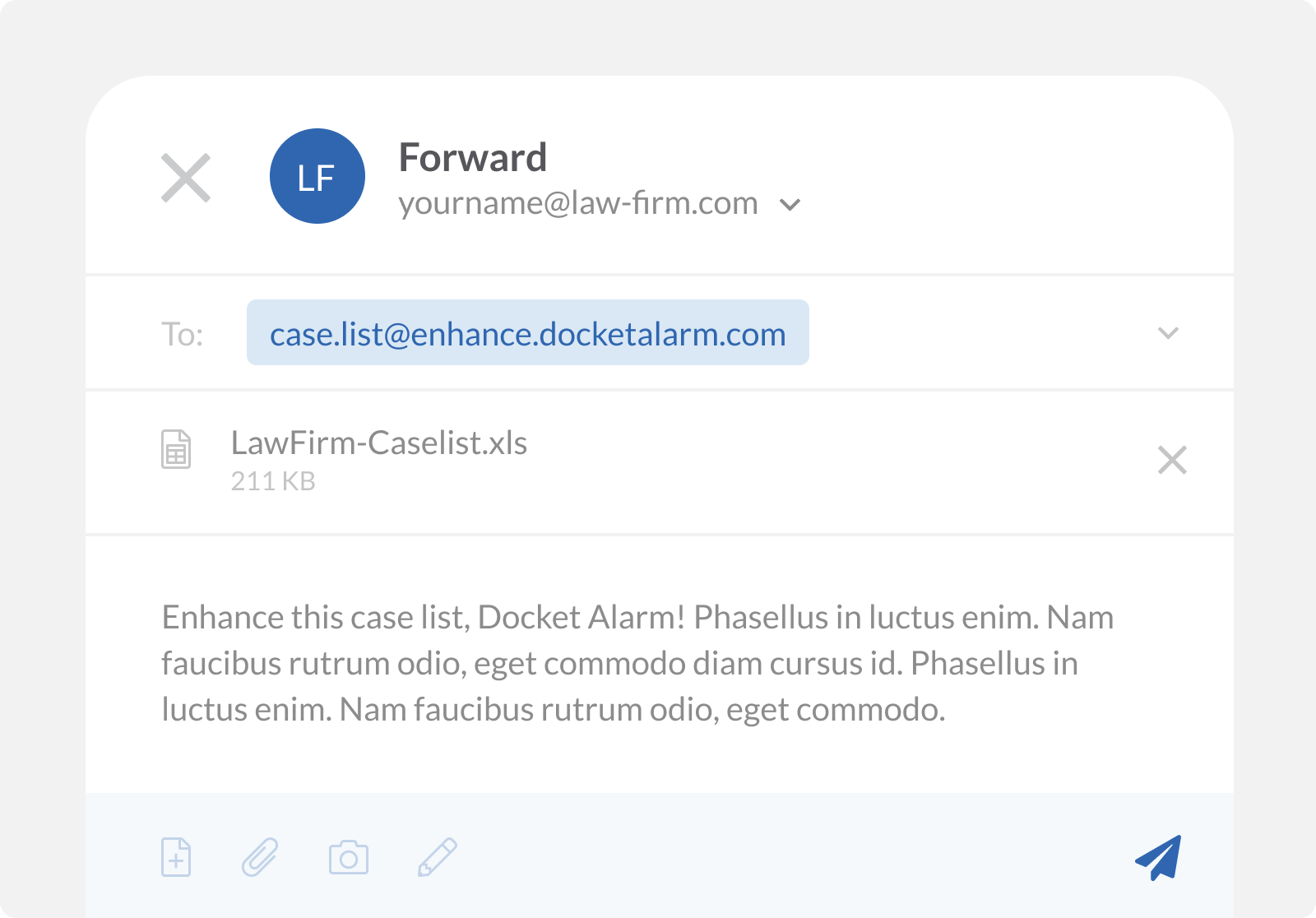The height and width of the screenshot is (918, 1316).
Task: Insert a photo with the camera icon
Action: 349,858
